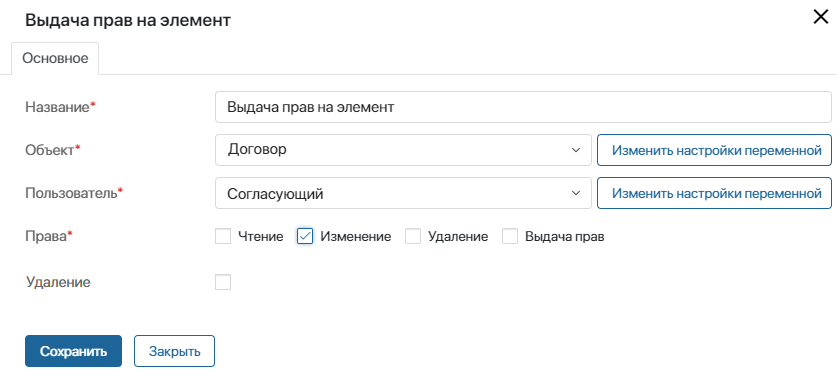Open the Пользователь dropdown showing Согласующий
The width and height of the screenshot is (837, 372).
tap(403, 193)
